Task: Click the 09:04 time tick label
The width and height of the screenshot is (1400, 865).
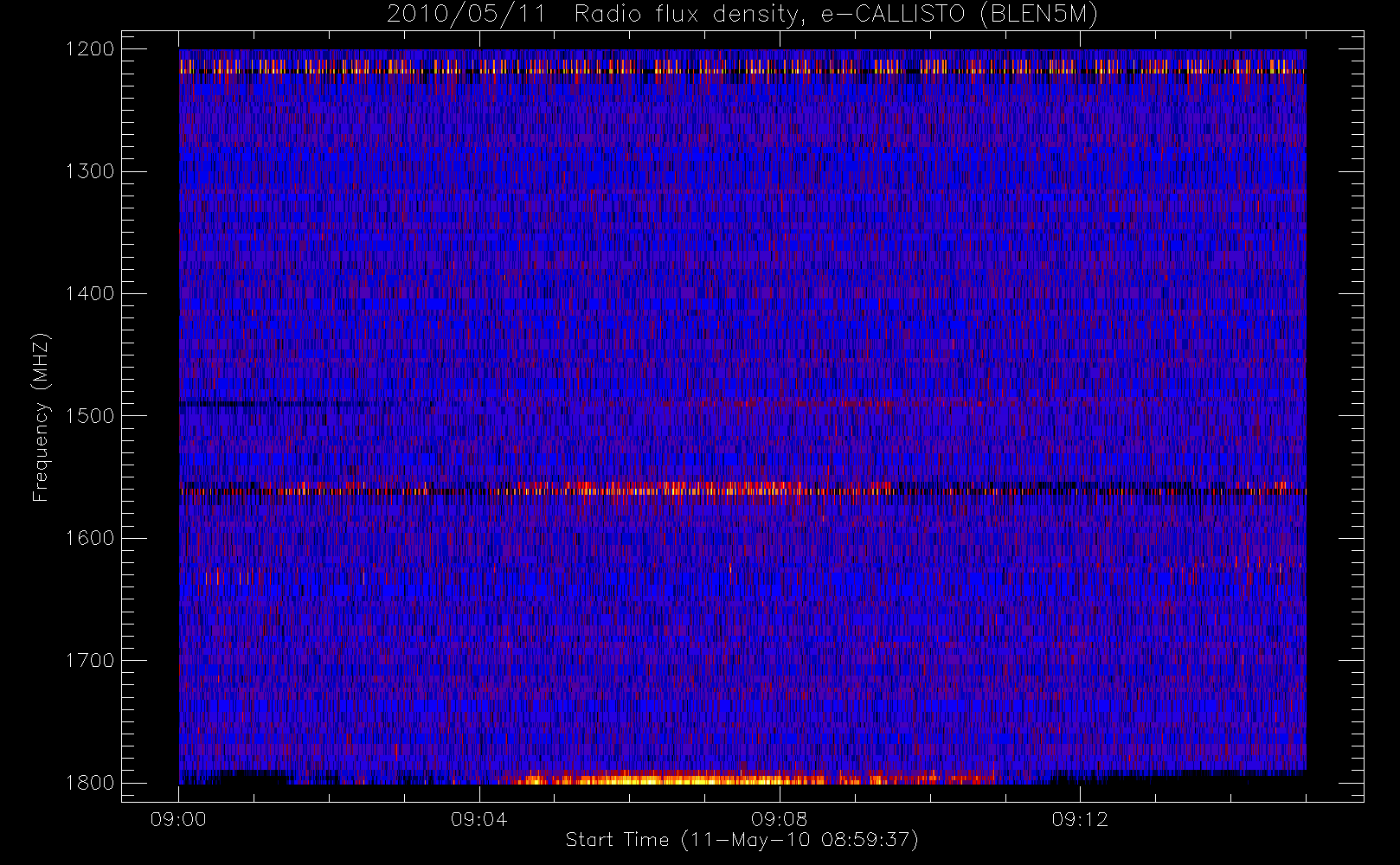Action: point(478,819)
